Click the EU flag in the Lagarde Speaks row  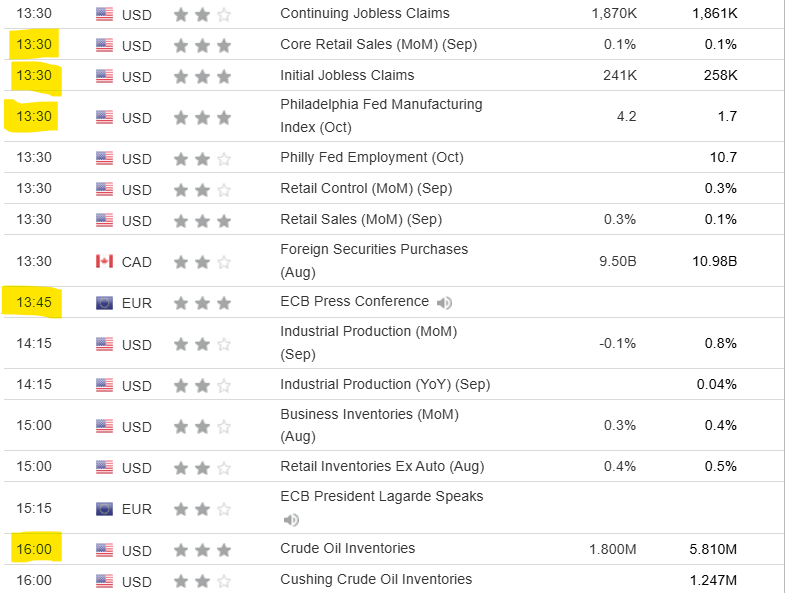point(104,509)
